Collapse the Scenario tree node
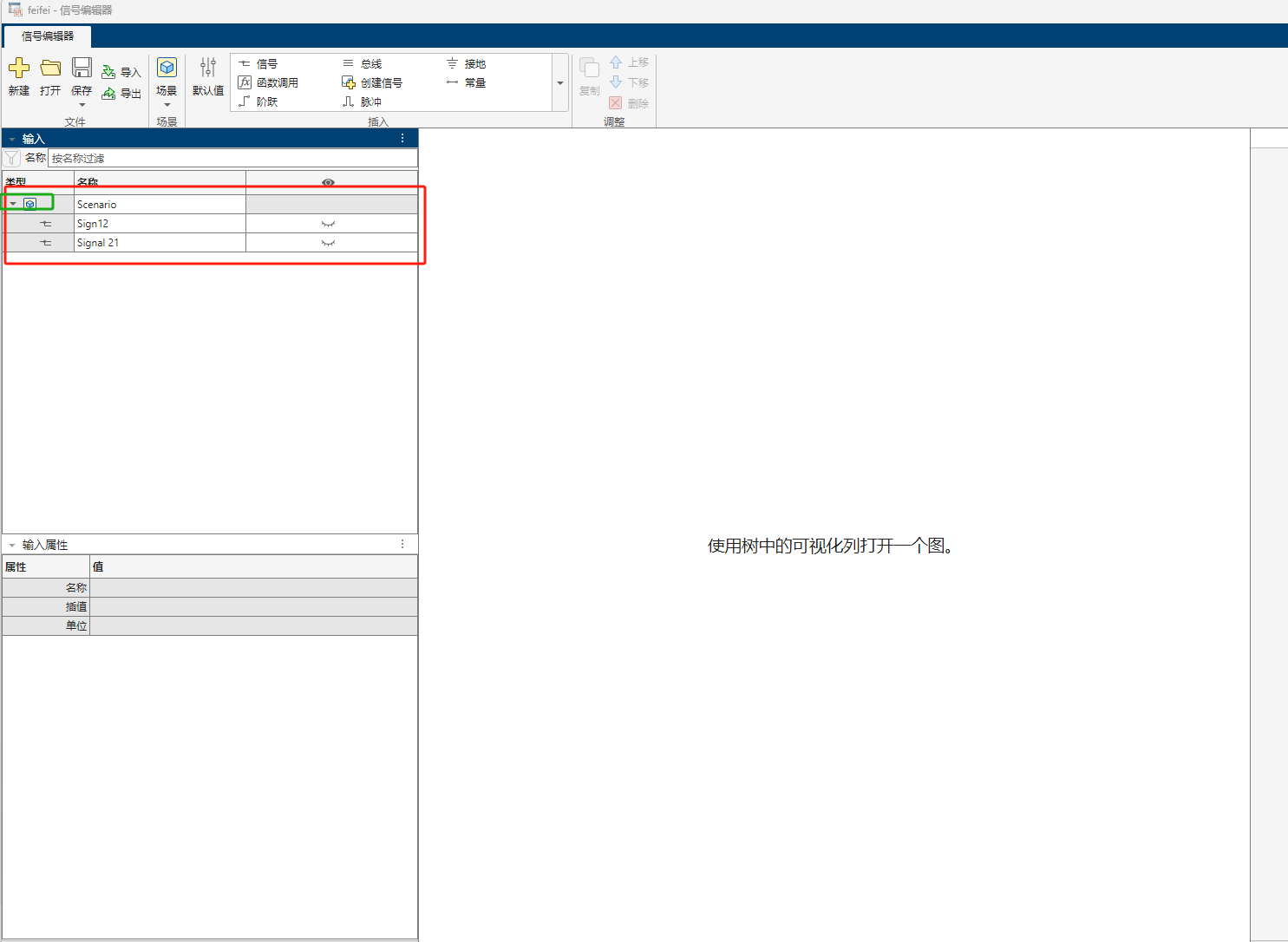 (13, 202)
